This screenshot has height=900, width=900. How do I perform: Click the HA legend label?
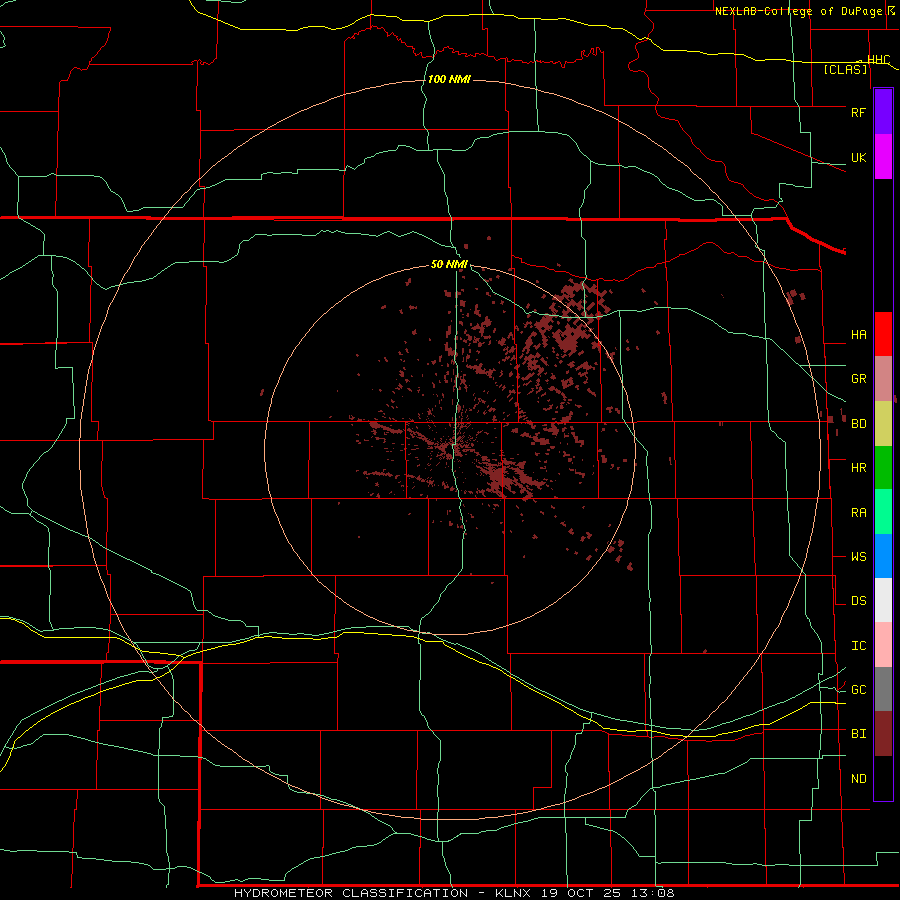(858, 335)
